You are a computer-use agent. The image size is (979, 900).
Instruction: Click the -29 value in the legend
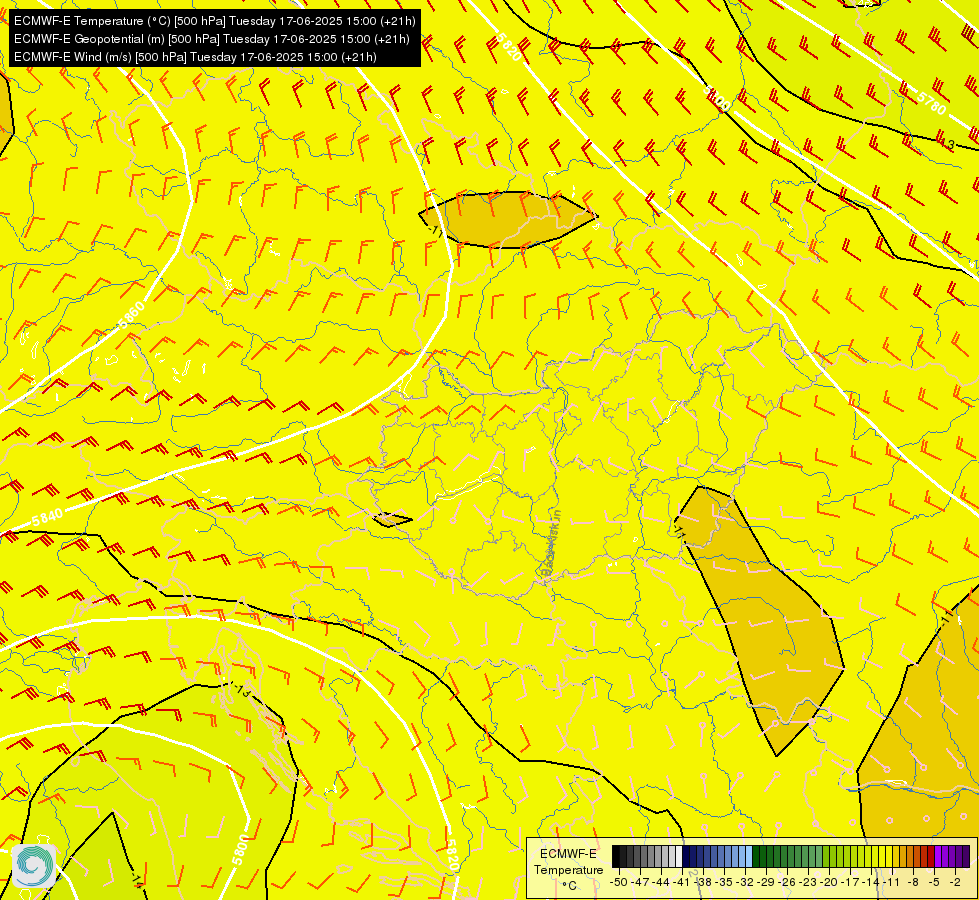click(x=767, y=882)
